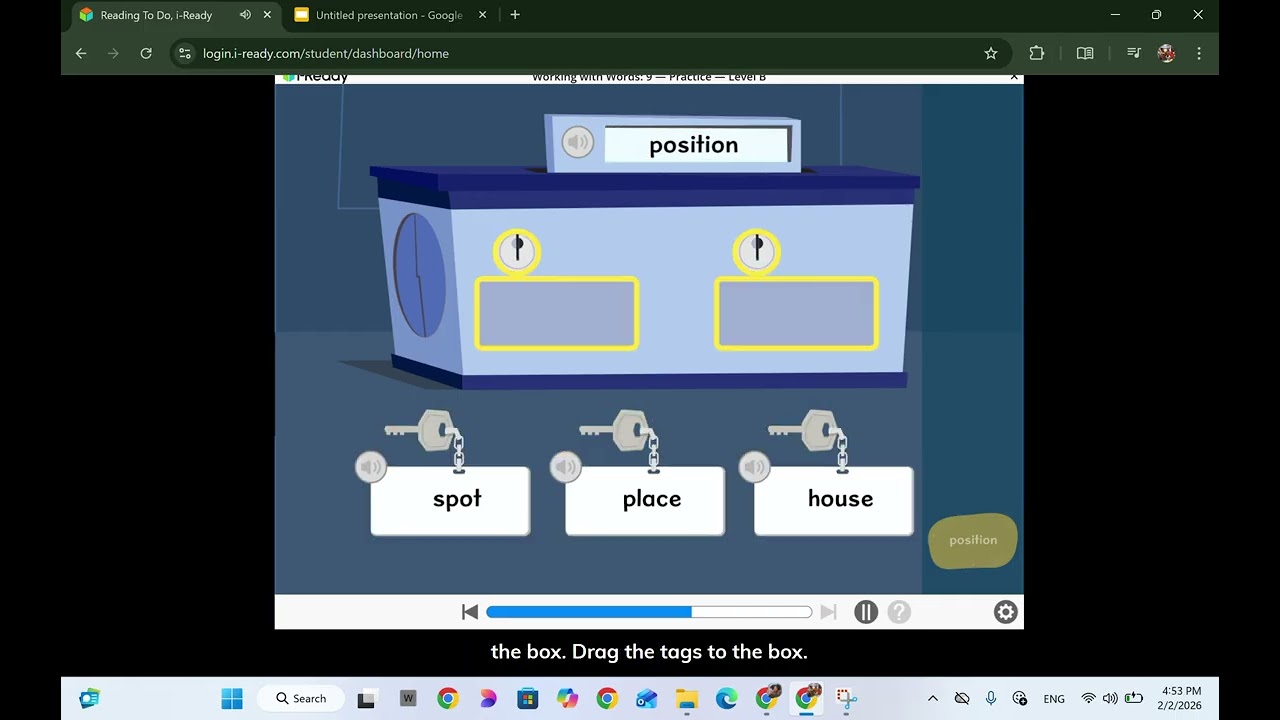Show hidden system tray icons
The width and height of the screenshot is (1280, 720).
(933, 698)
